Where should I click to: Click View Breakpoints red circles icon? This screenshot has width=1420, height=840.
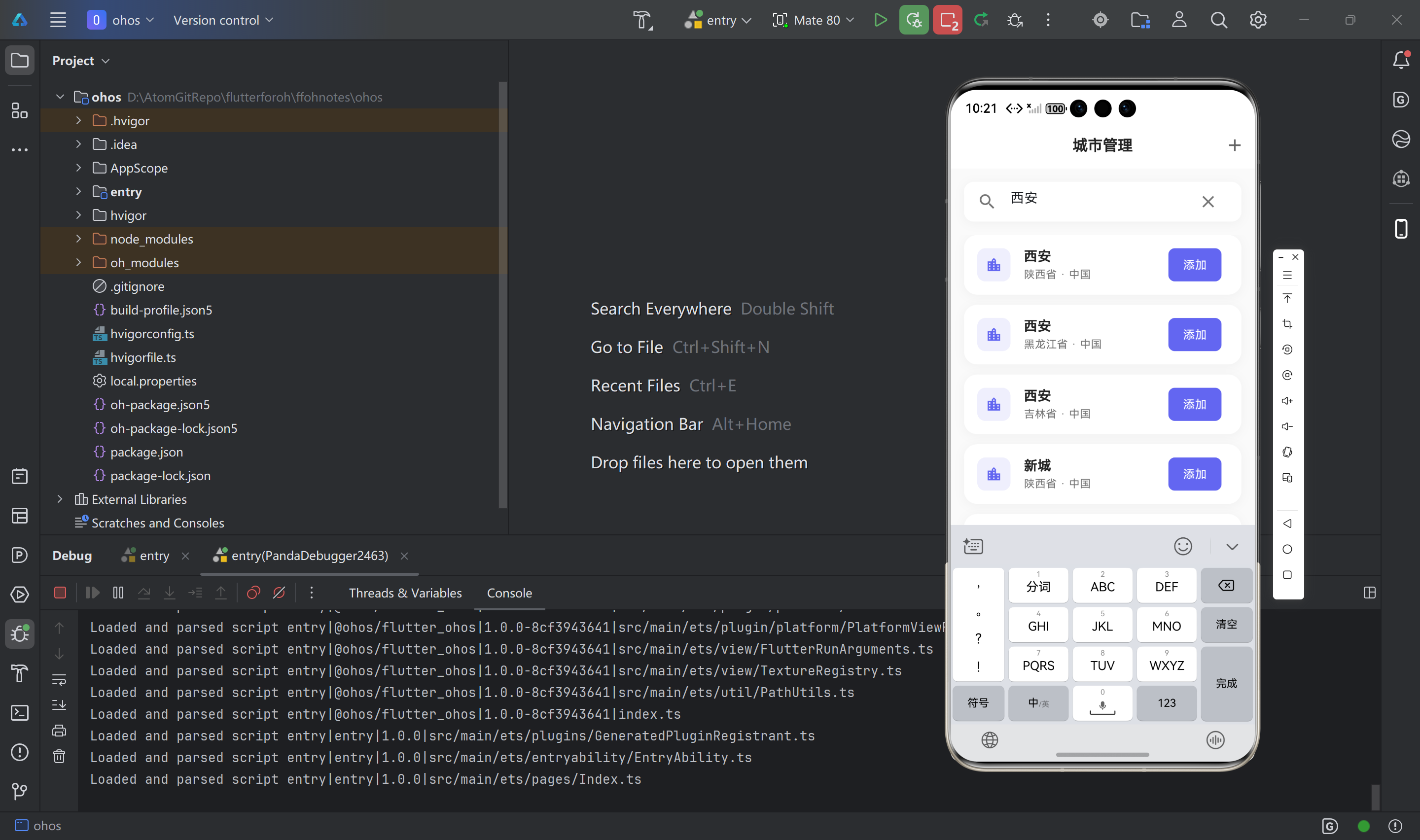[253, 593]
